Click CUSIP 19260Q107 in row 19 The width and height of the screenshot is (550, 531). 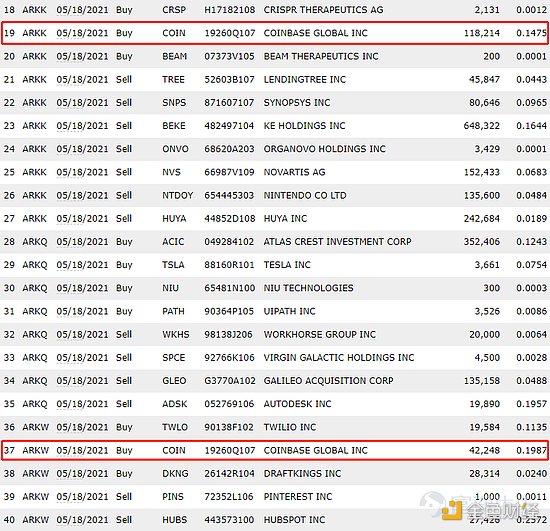click(230, 33)
